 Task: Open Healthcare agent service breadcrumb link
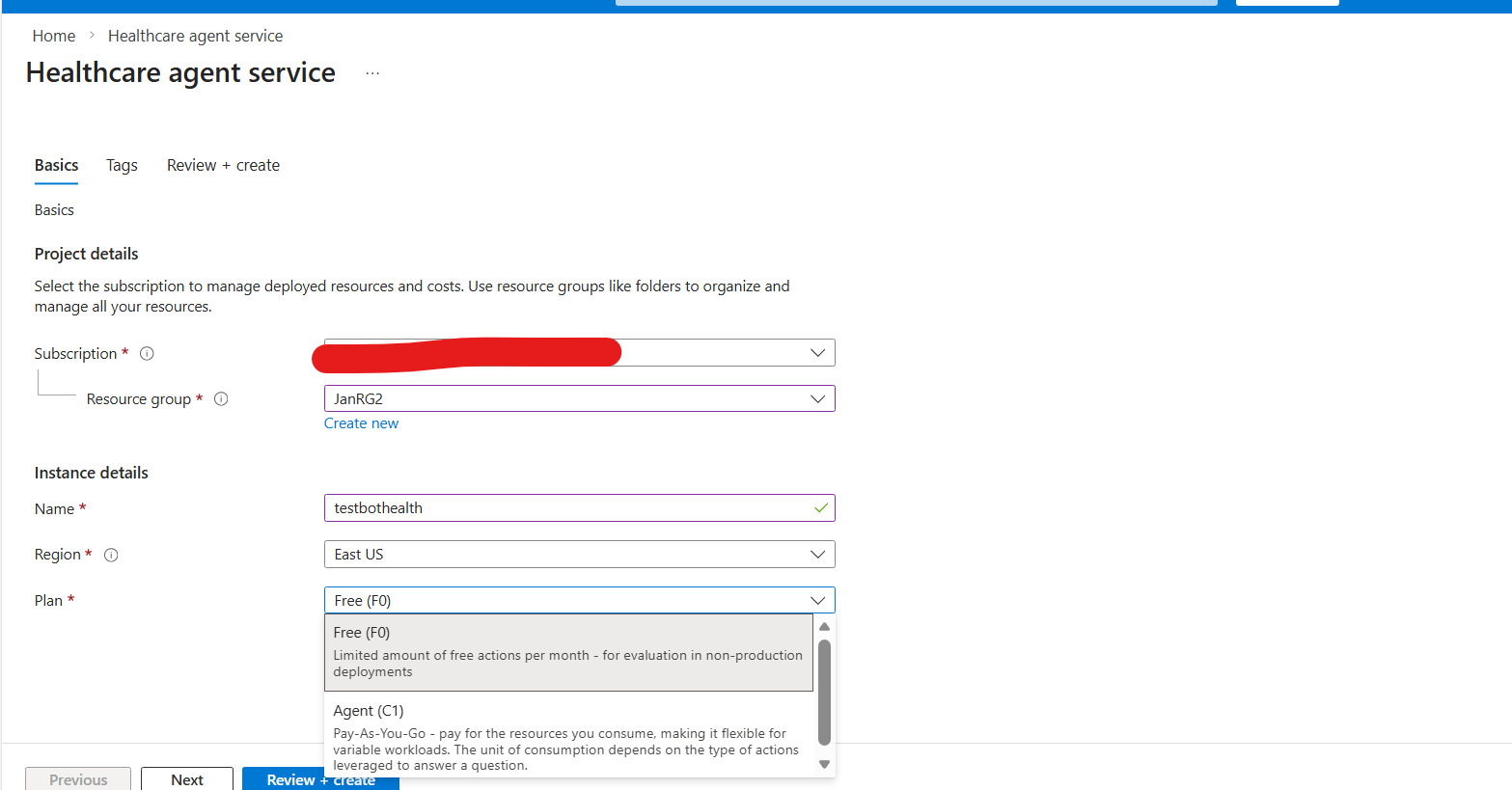[x=196, y=36]
